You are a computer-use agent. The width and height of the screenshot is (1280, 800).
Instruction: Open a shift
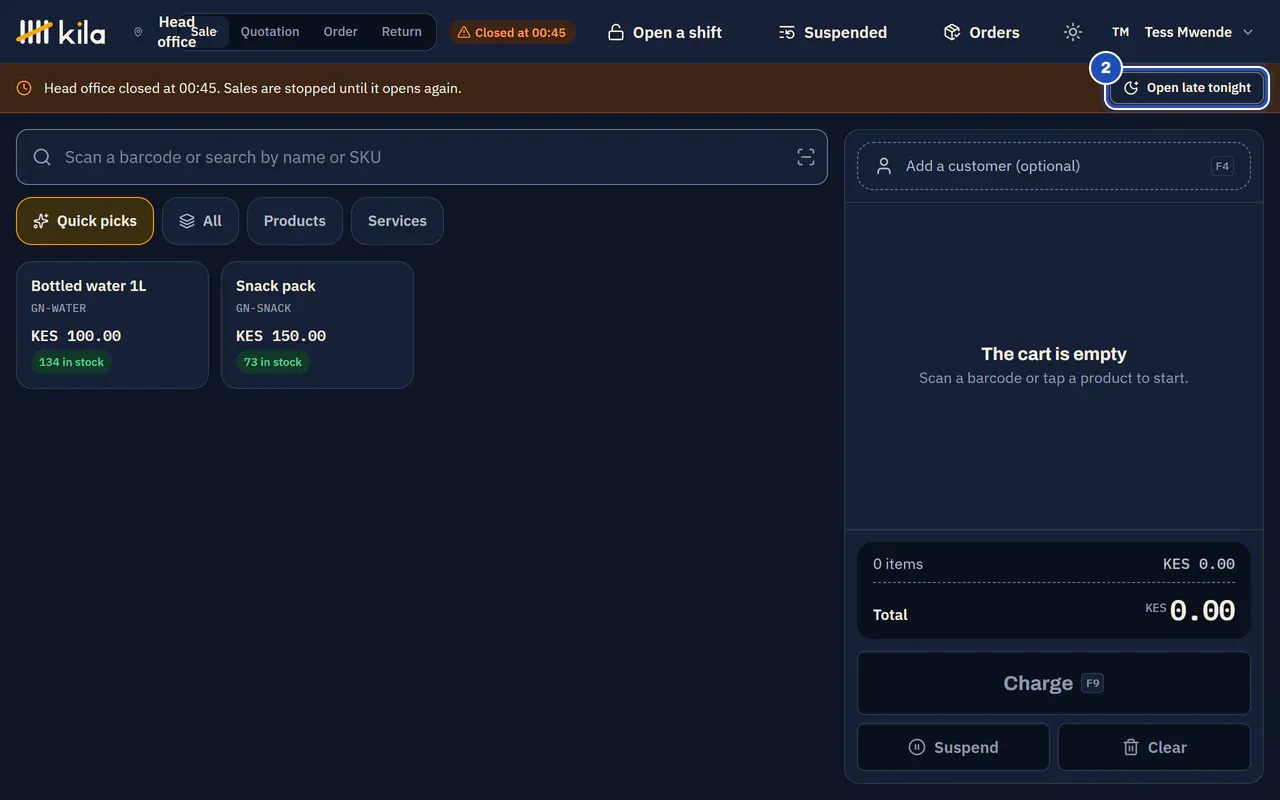[665, 32]
